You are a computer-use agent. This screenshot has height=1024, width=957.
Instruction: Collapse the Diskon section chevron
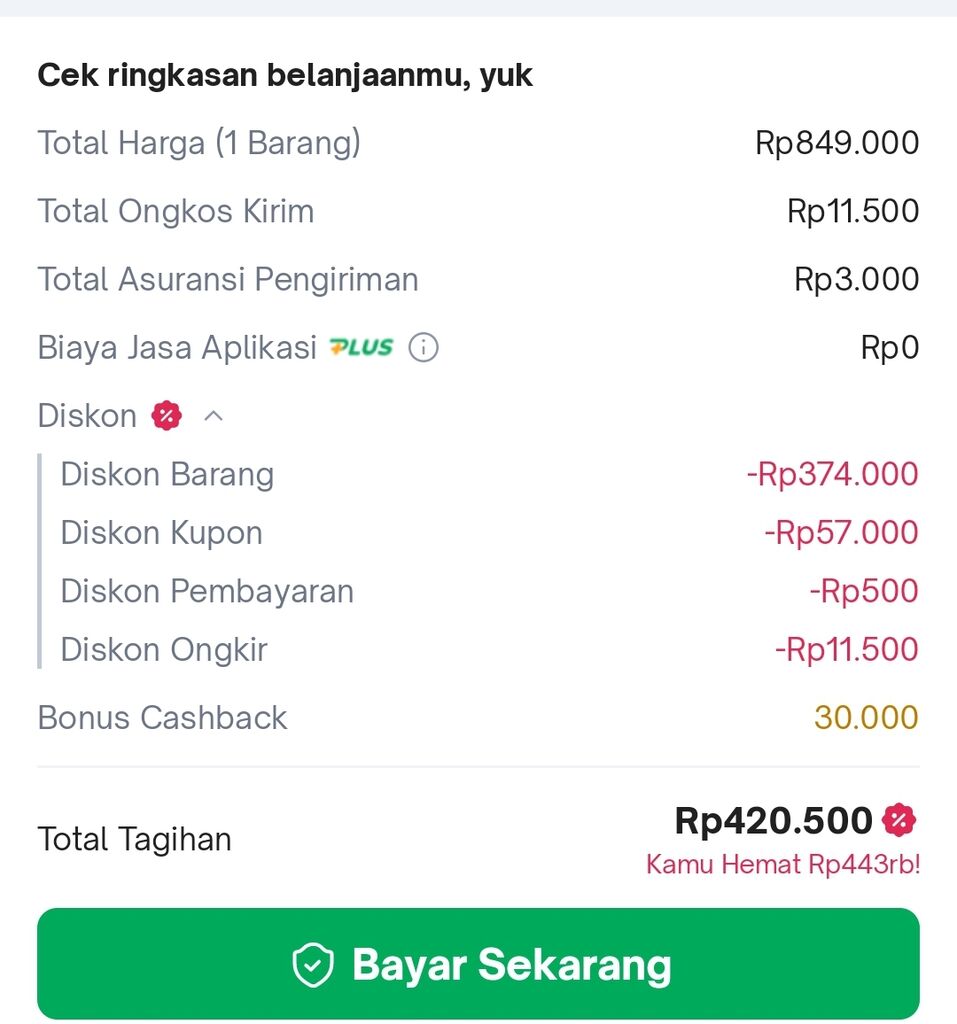[214, 416]
